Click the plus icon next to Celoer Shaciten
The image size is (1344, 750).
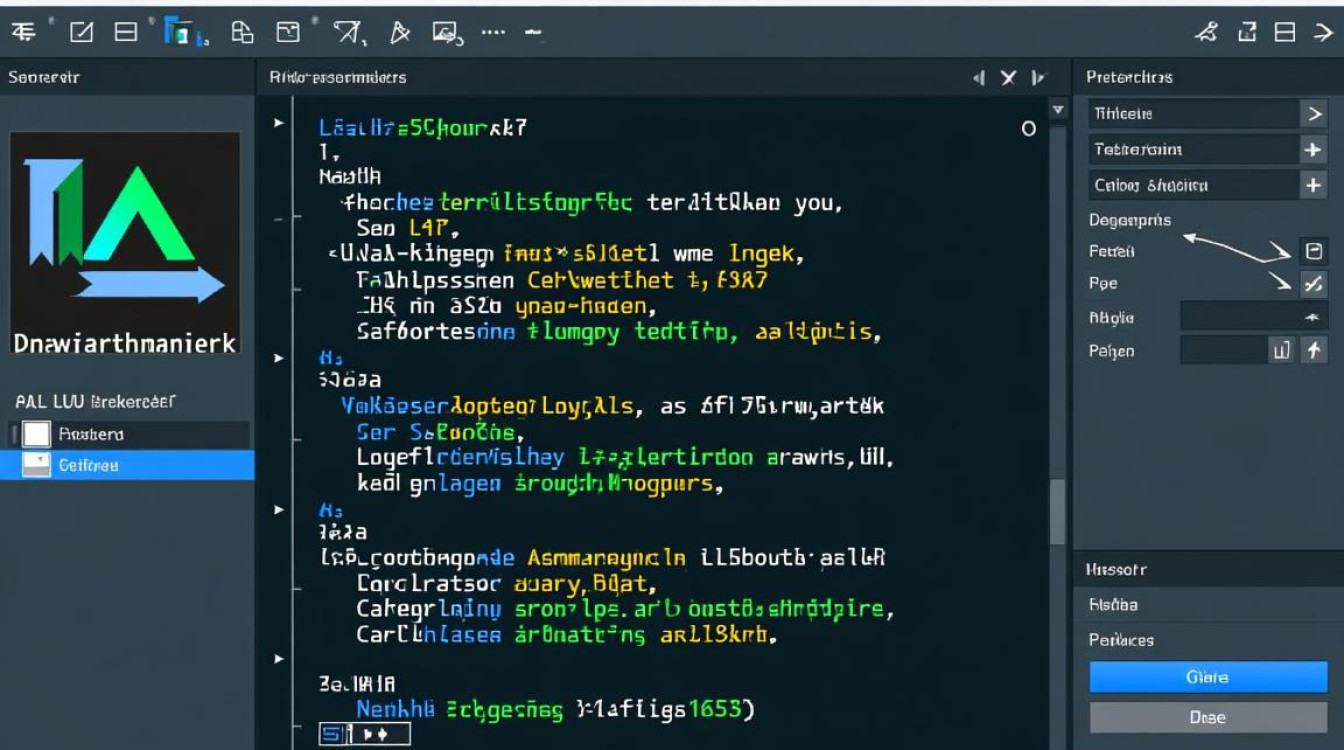[1312, 185]
